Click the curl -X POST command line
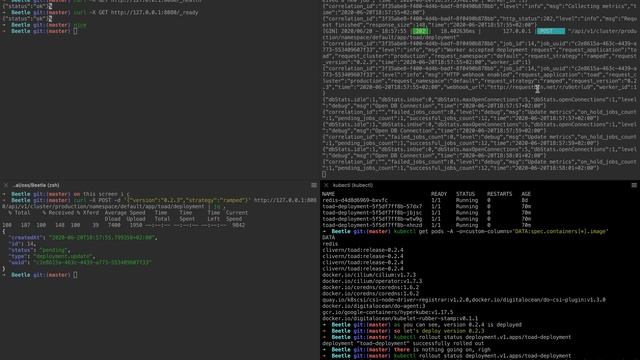The height and width of the screenshot is (360, 640). pyautogui.click(x=159, y=203)
